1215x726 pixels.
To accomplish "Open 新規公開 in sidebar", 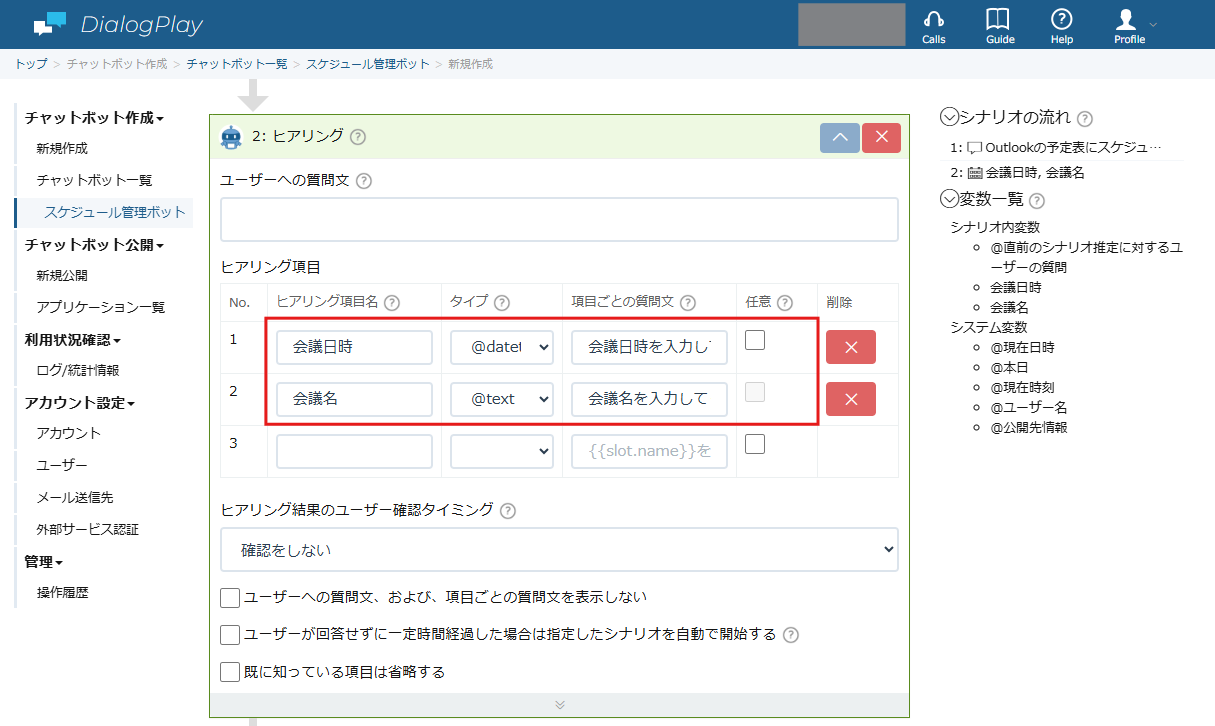I will point(62,275).
